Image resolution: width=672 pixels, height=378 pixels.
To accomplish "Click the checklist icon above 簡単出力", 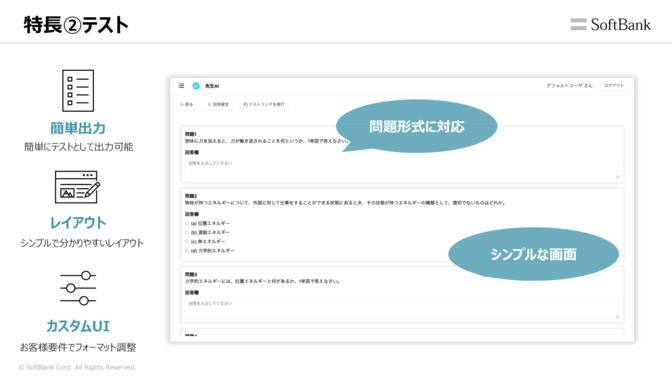I will coord(78,90).
